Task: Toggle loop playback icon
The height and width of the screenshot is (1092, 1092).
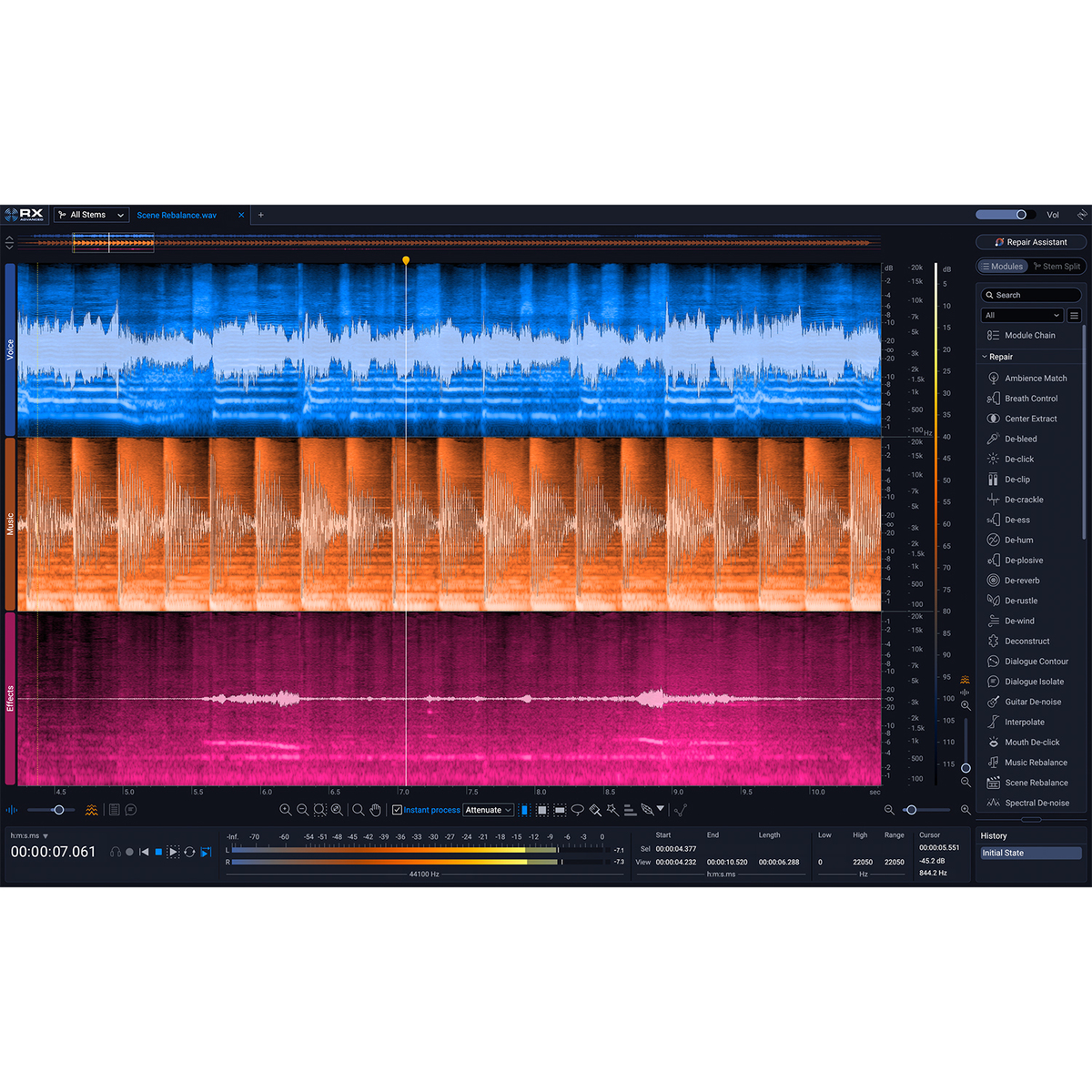Action: 189,852
